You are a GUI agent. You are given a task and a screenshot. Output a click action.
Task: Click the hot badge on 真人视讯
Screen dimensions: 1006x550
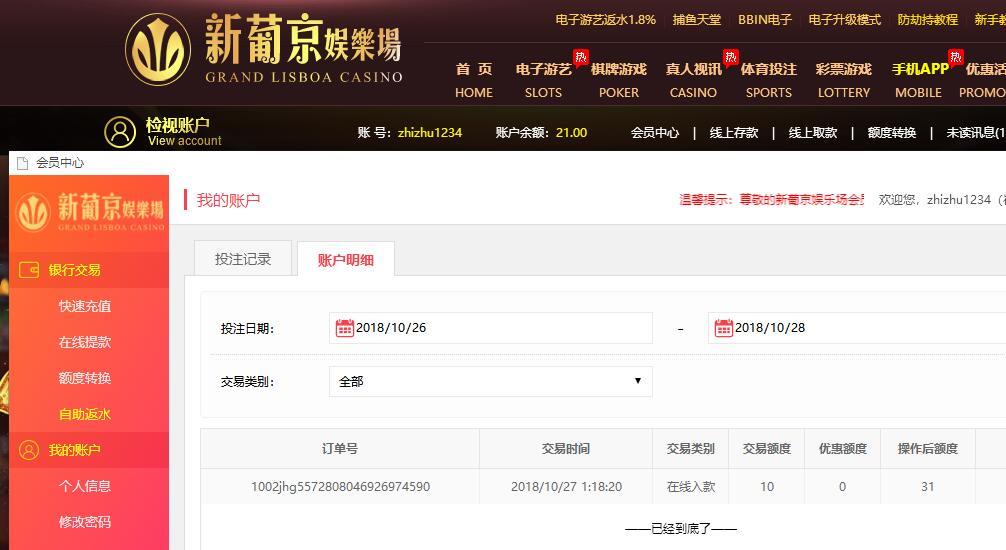tap(731, 58)
